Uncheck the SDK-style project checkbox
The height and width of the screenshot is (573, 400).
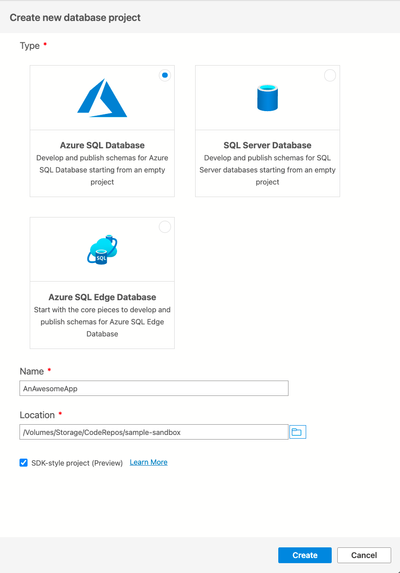[23, 463]
